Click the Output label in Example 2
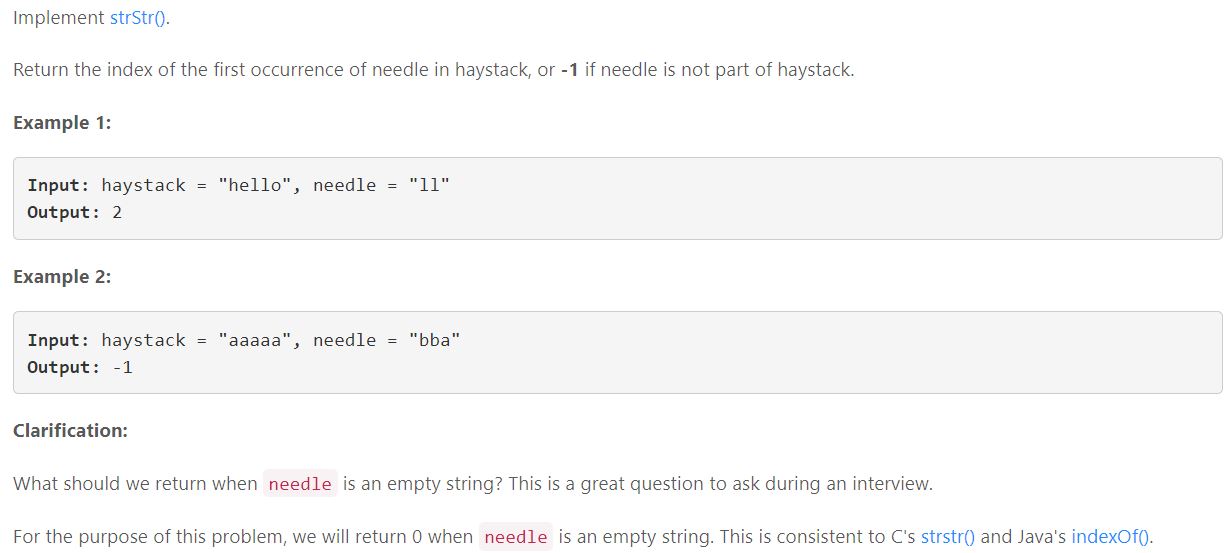 (x=64, y=367)
